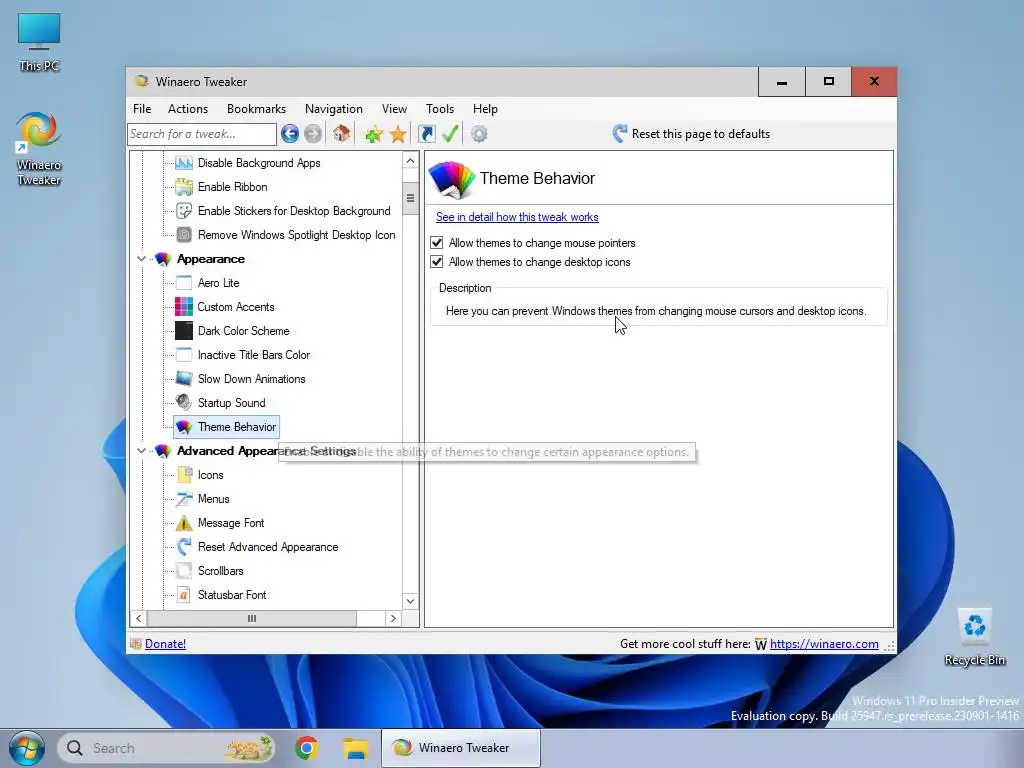
Task: Select Theme Behavior tree item
Action: [227, 427]
